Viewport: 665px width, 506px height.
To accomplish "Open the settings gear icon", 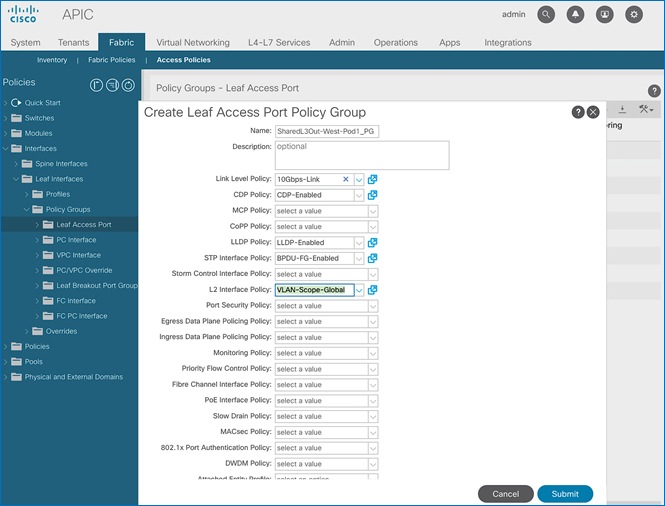I will coord(634,14).
